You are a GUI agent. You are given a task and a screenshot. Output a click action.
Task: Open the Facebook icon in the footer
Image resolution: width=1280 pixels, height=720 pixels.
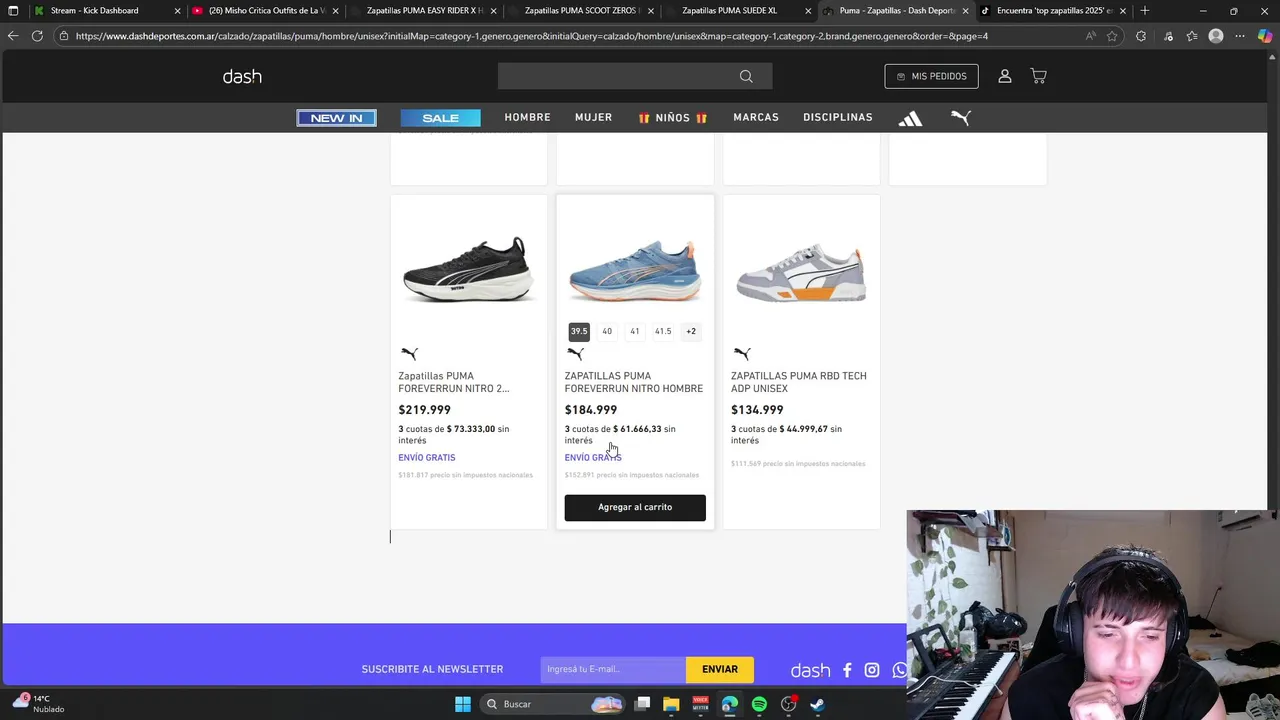pos(847,670)
